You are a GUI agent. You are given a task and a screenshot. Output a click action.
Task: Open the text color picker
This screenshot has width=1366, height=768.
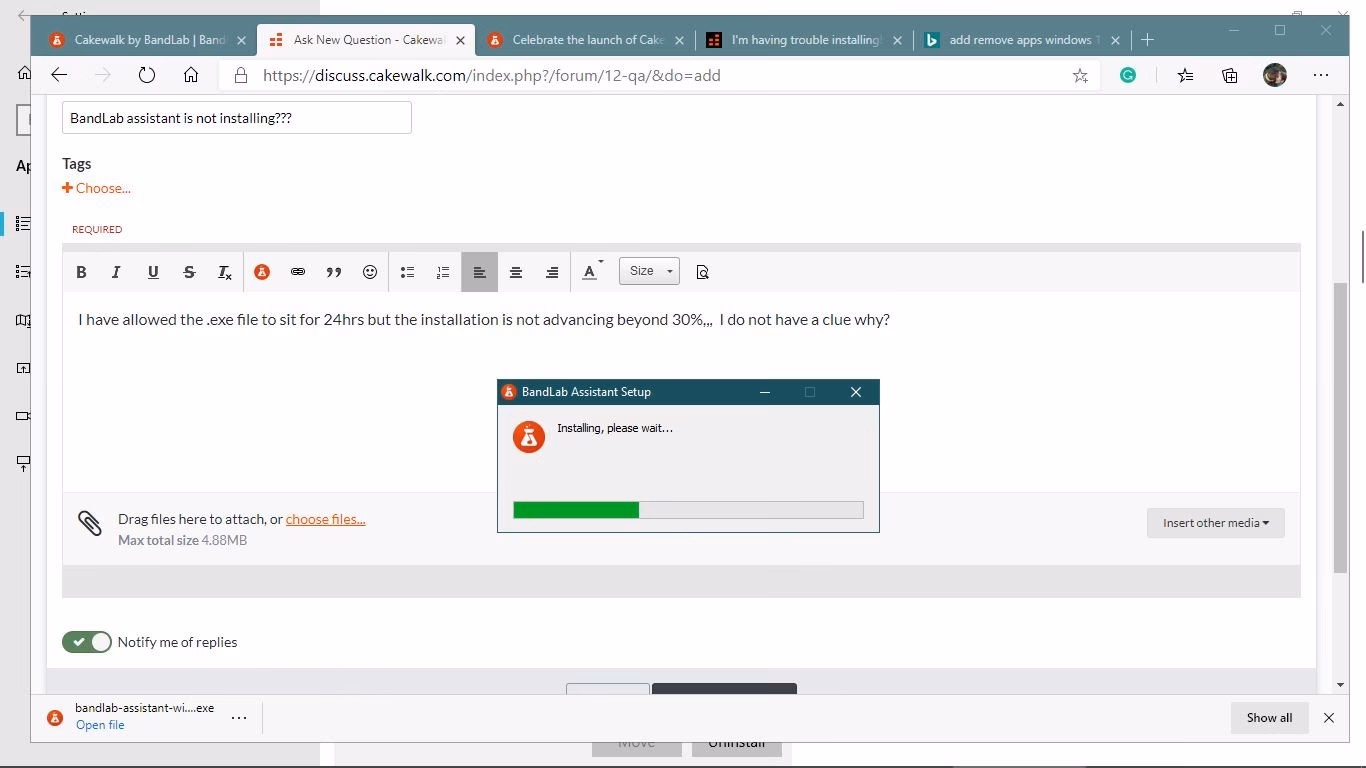pos(591,272)
